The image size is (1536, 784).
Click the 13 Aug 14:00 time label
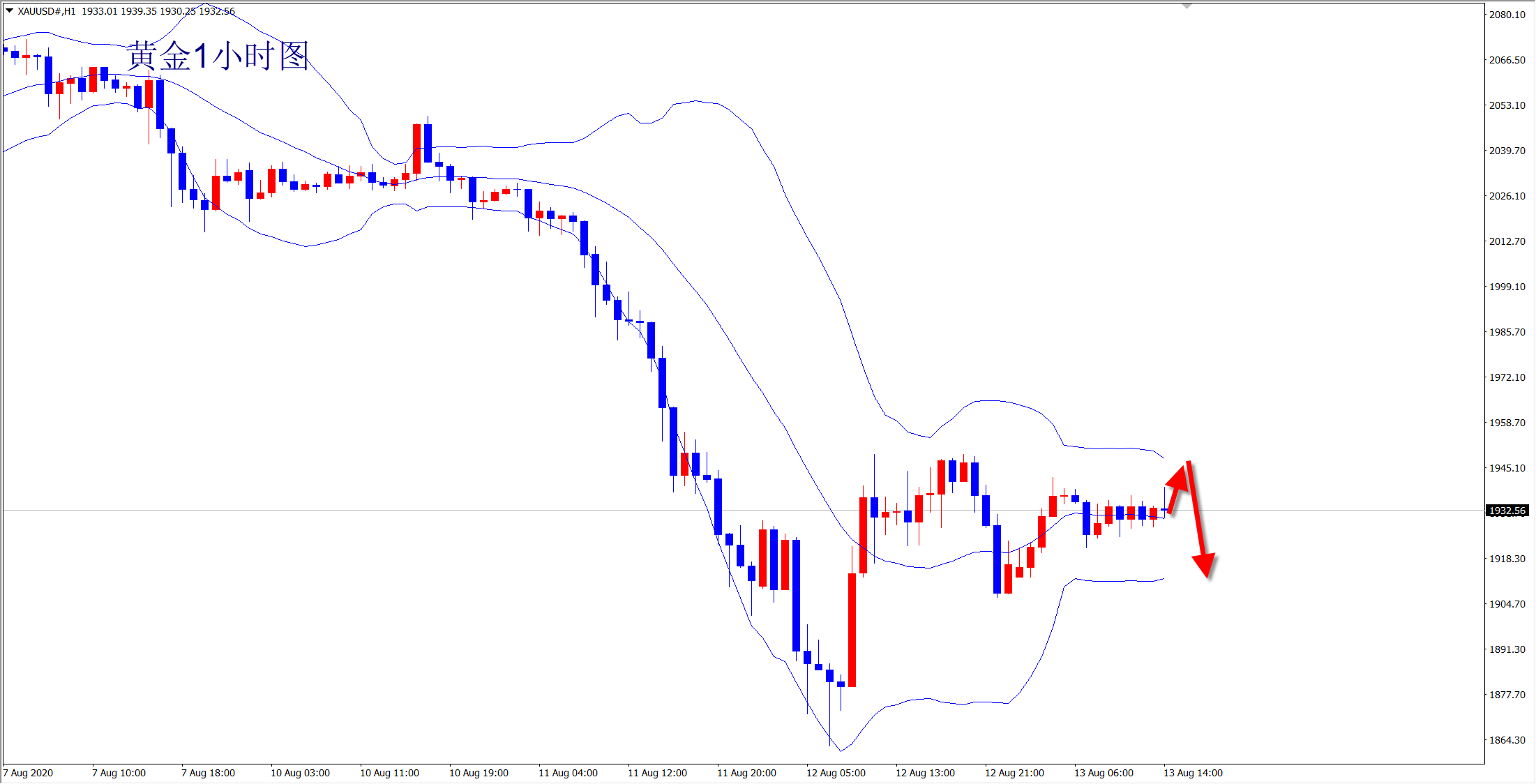coord(1193,773)
